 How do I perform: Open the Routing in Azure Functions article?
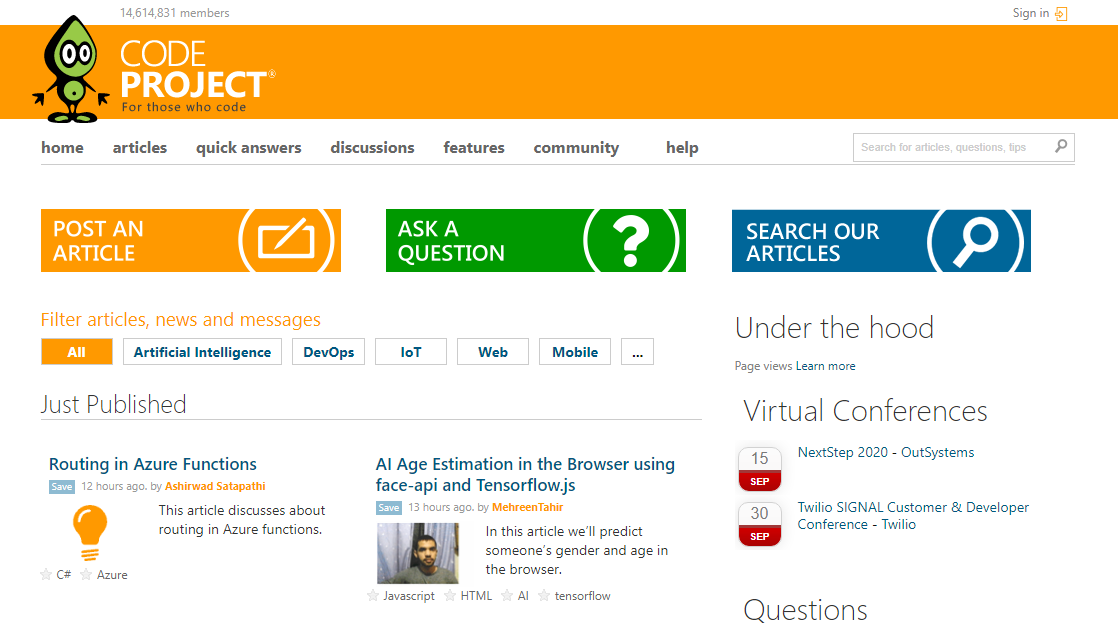tap(153, 464)
